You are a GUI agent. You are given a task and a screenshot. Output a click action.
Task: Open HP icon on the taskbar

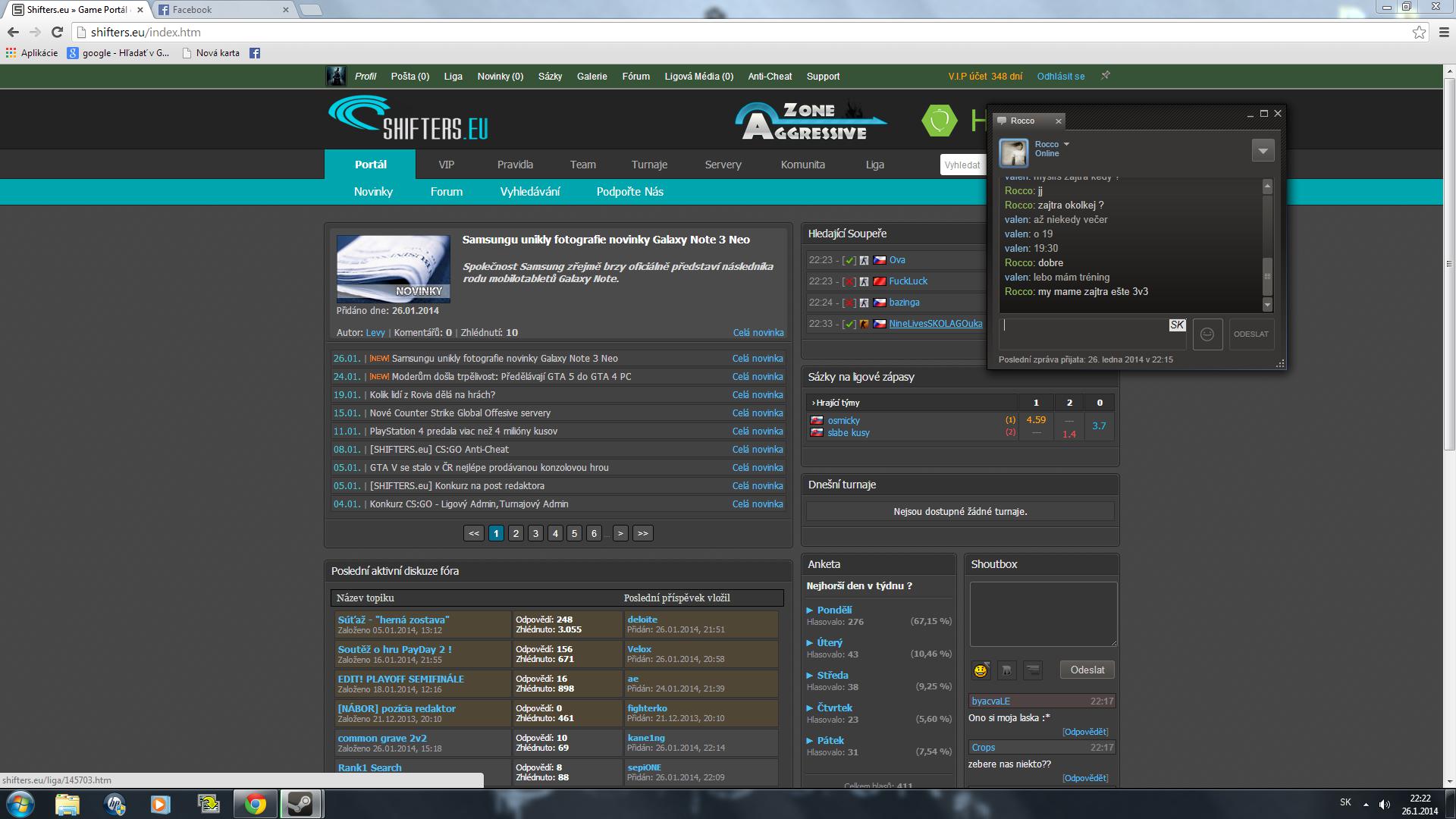(x=115, y=804)
